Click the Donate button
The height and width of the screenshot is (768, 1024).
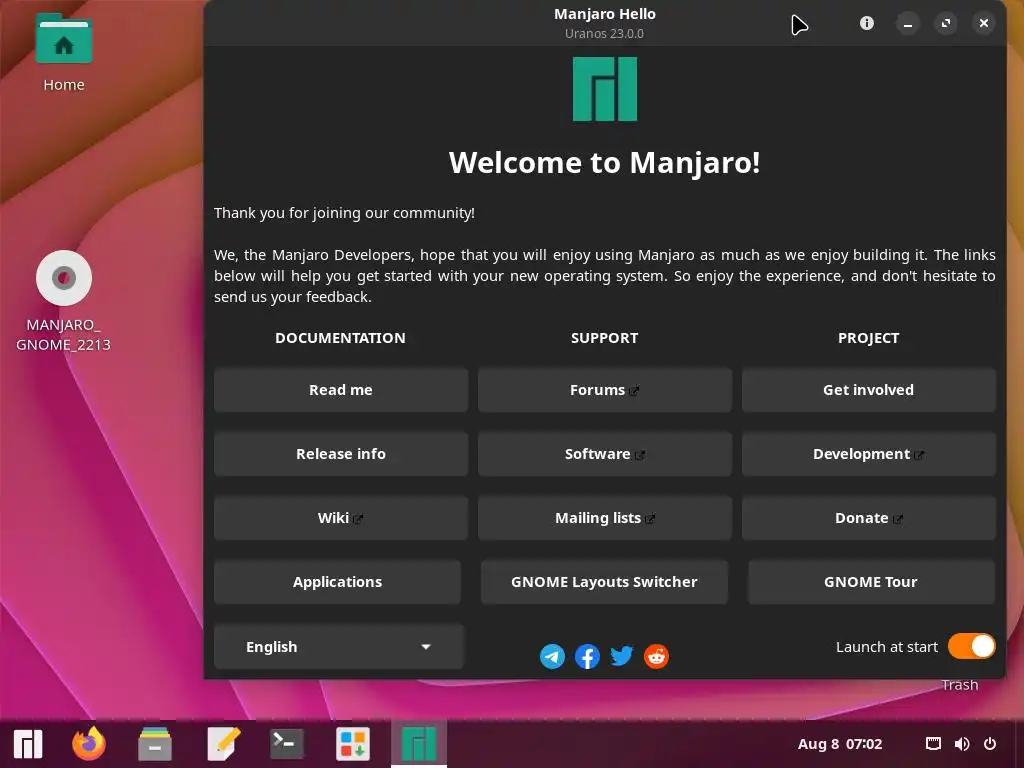pyautogui.click(x=869, y=518)
